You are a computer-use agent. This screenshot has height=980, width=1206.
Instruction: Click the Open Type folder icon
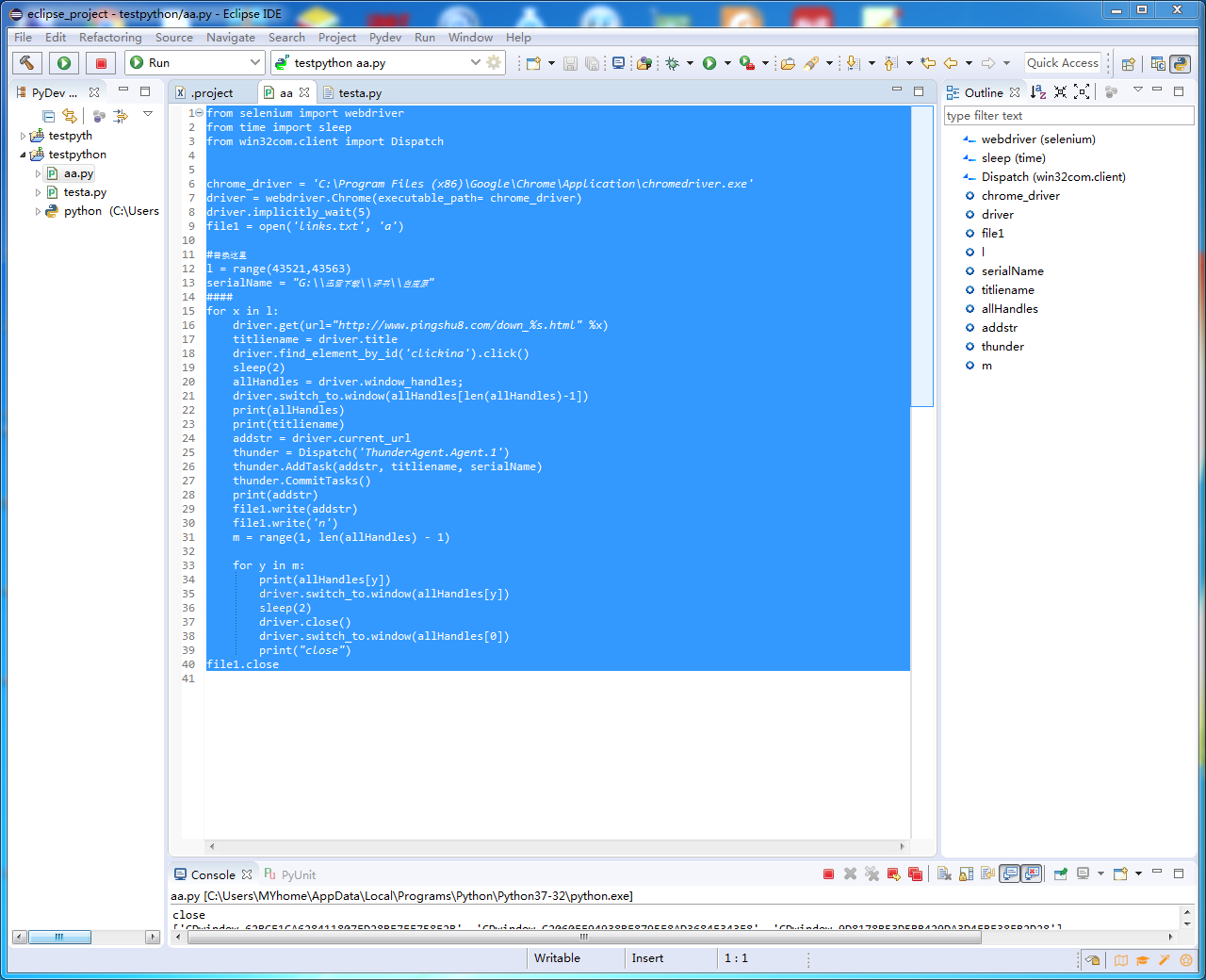pos(788,63)
